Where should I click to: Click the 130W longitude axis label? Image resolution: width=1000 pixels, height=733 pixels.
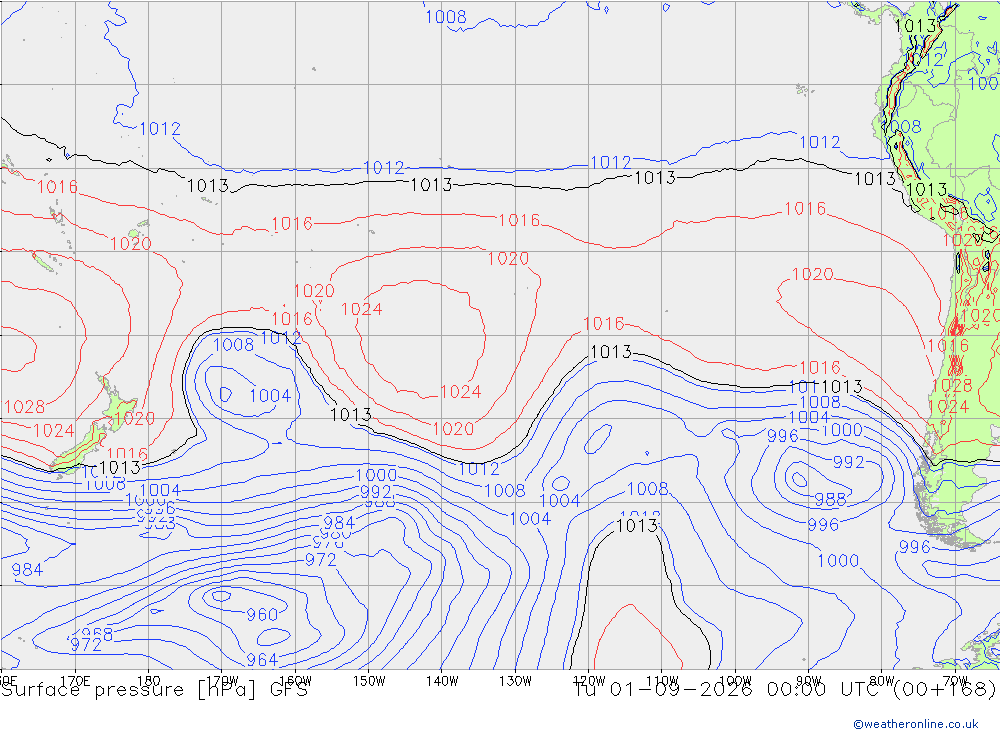tap(515, 681)
